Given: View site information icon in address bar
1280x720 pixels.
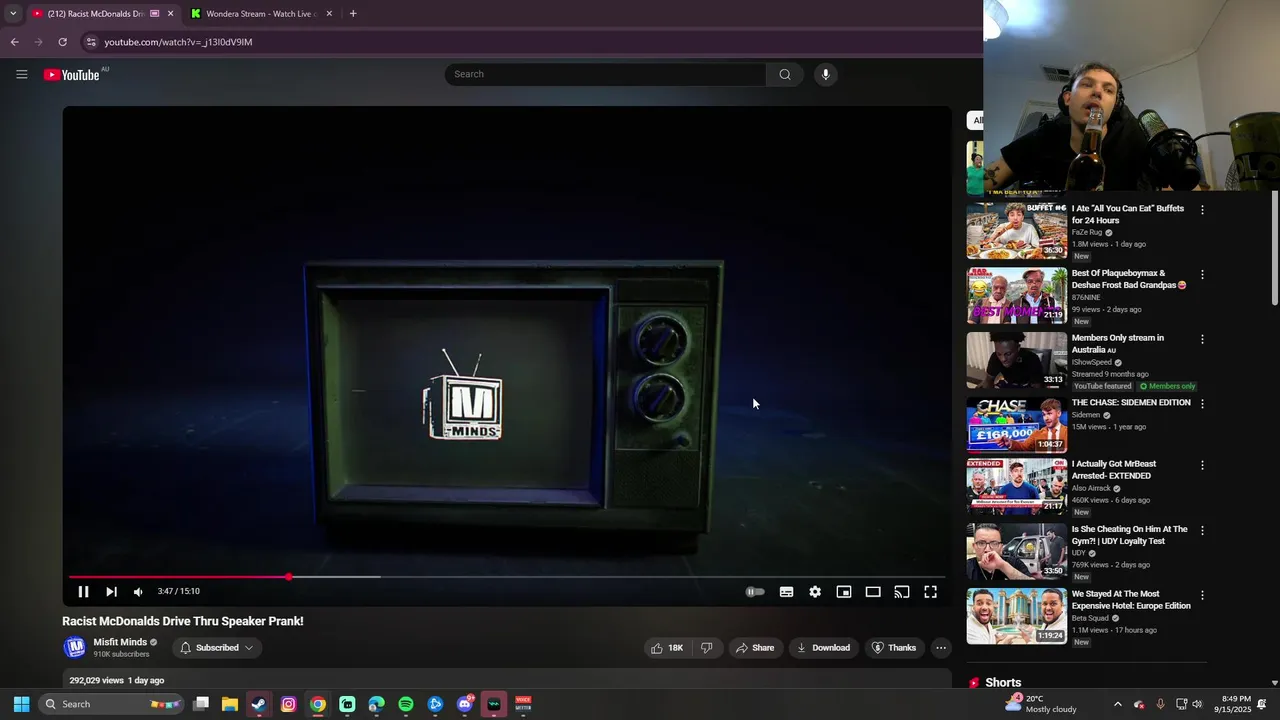Looking at the screenshot, I should (x=91, y=42).
